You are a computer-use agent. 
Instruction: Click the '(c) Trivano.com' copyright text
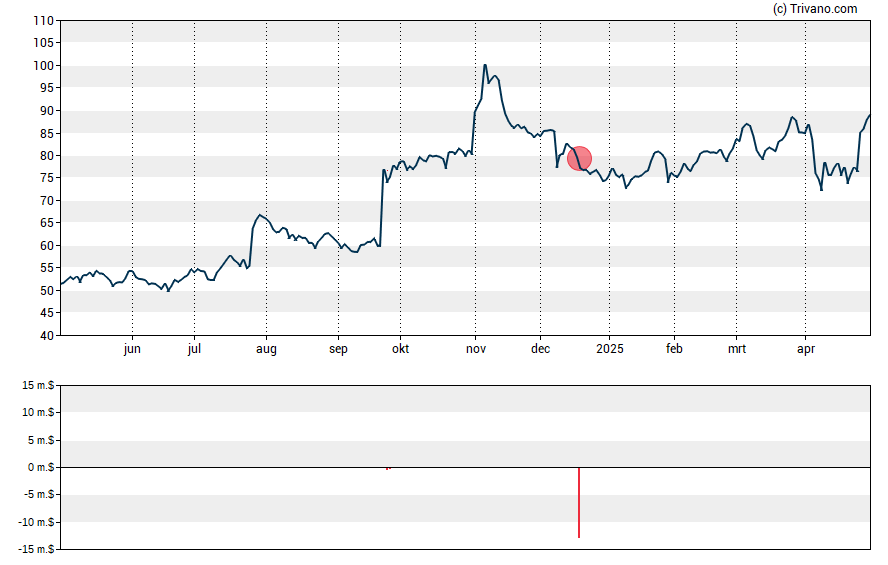(815, 8)
